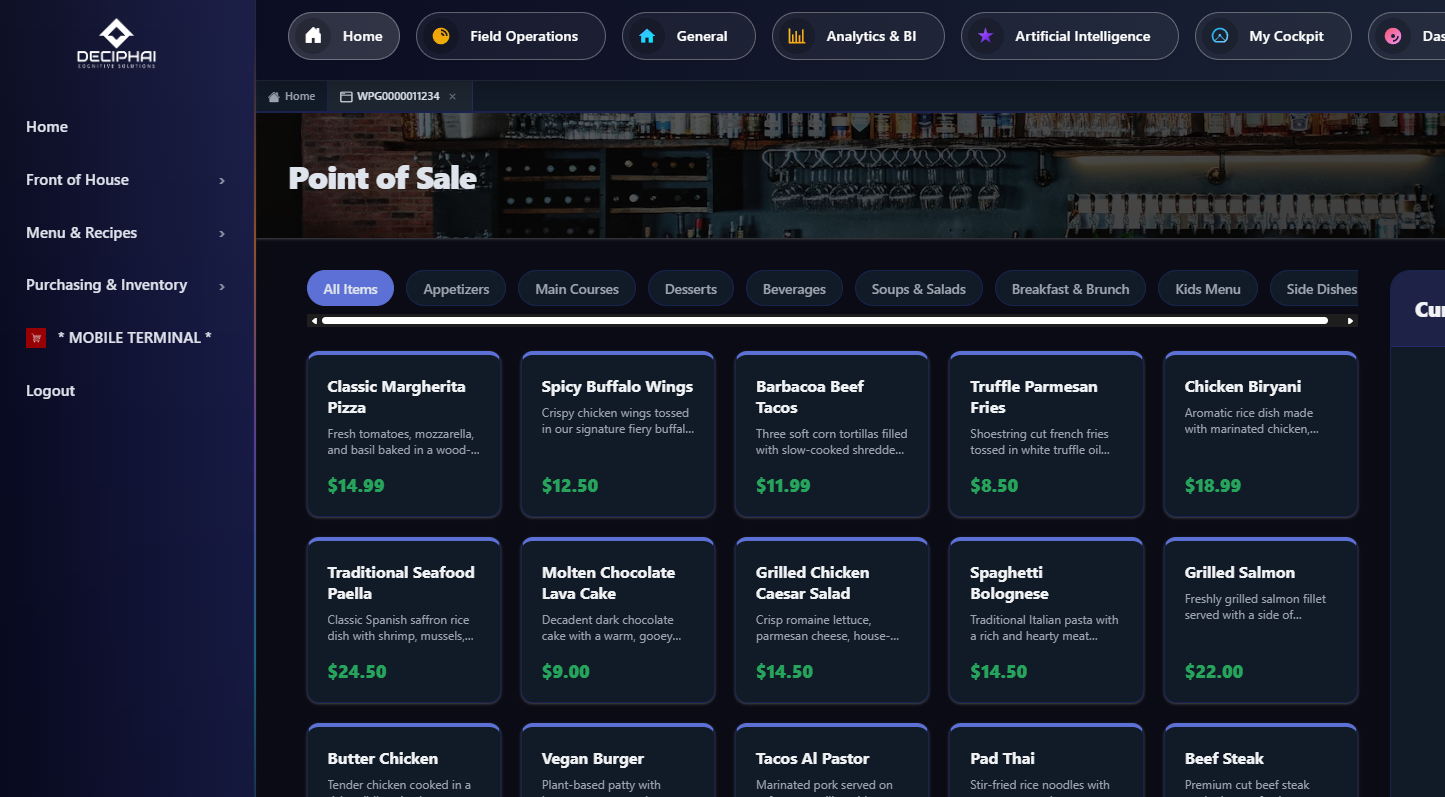Switch to the Home page tab
Screen dimensions: 1445x797
click(x=292, y=97)
